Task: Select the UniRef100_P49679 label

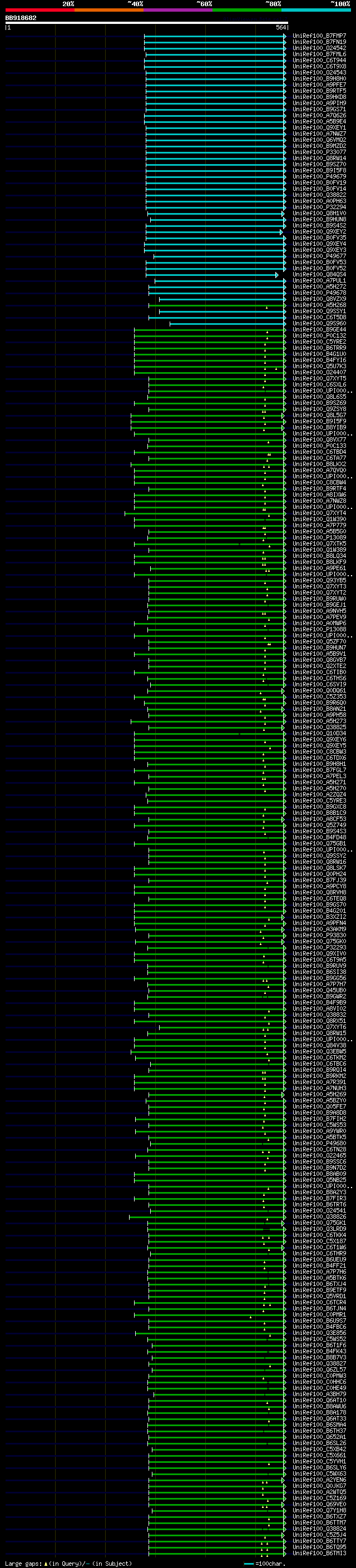Action: click(x=319, y=177)
